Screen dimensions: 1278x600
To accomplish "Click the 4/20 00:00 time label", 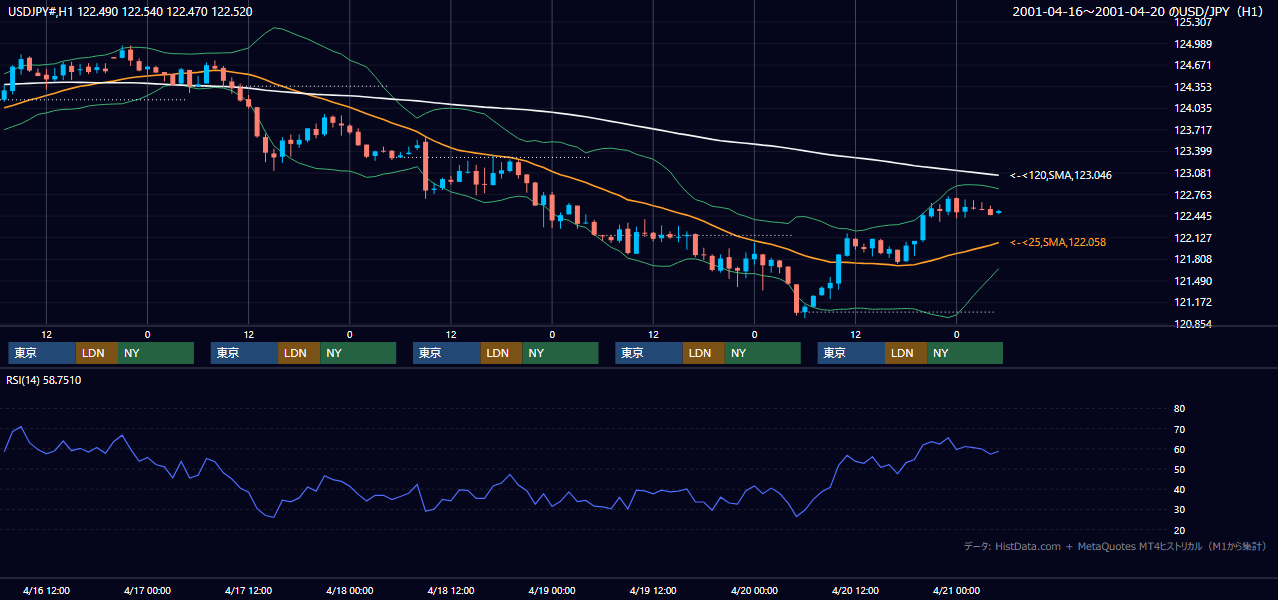I will 754,590.
